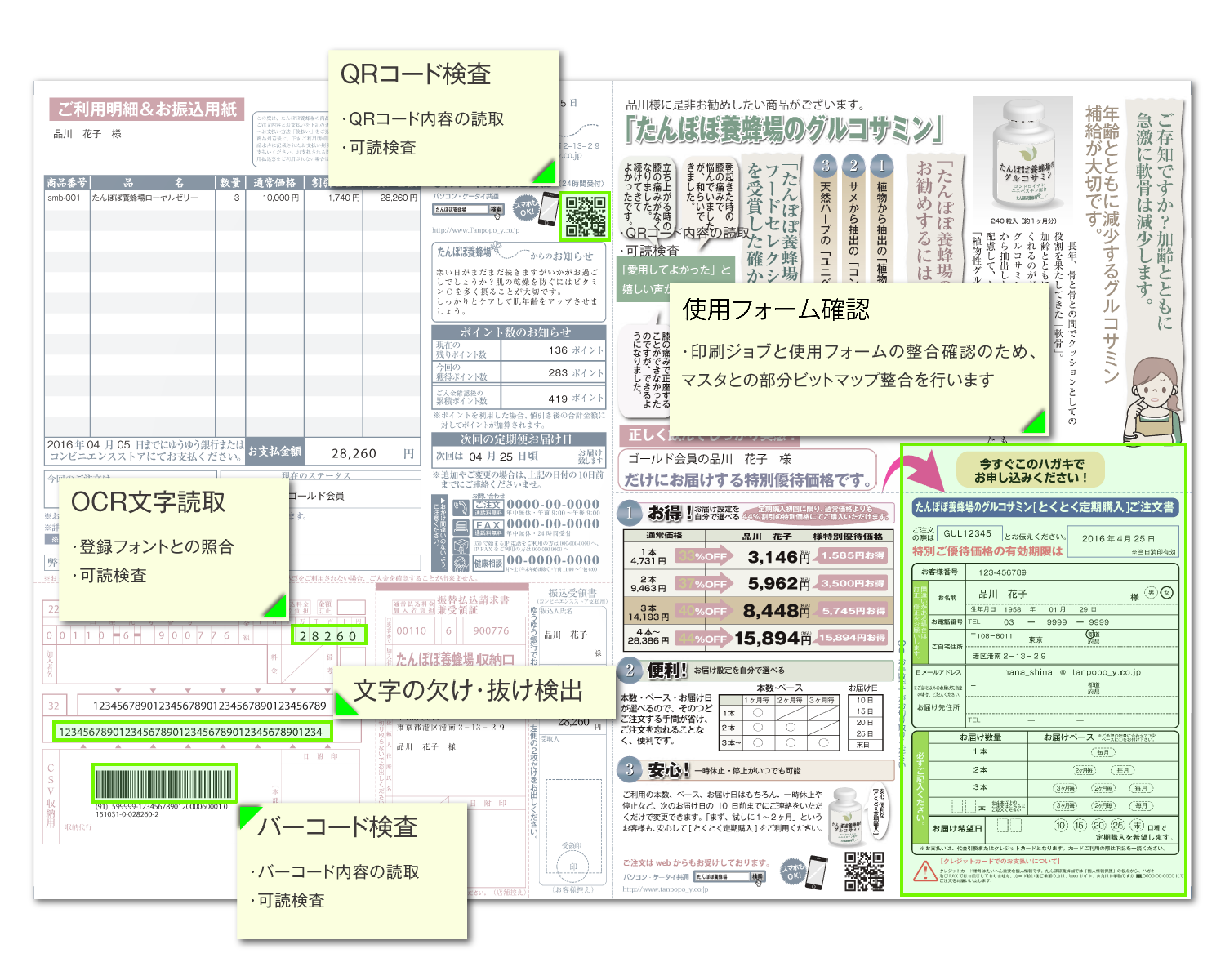
Task: Click the telephone handset icon beside ご注文
Action: point(461,507)
